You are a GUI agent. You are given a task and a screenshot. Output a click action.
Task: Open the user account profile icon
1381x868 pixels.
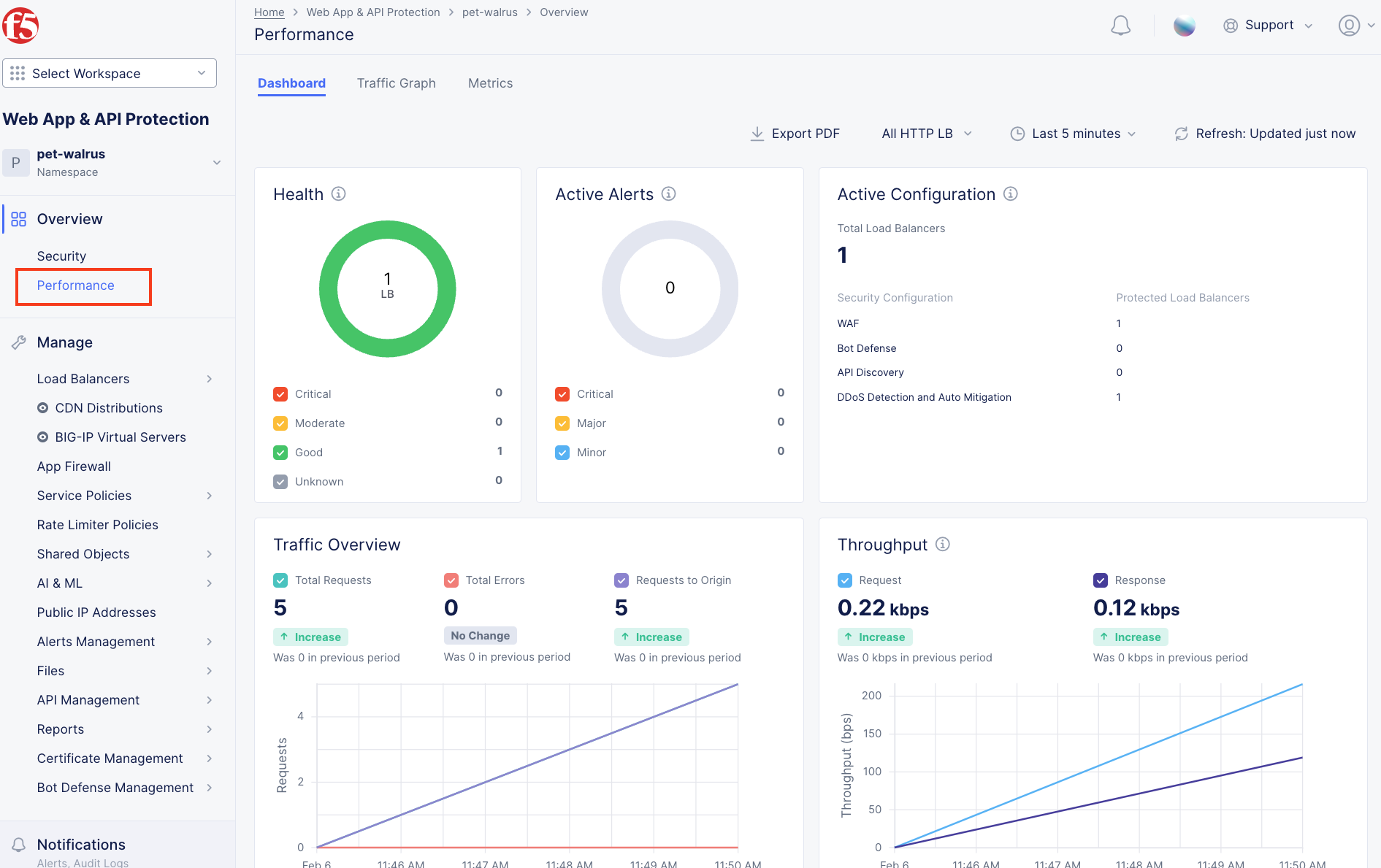pyautogui.click(x=1349, y=26)
